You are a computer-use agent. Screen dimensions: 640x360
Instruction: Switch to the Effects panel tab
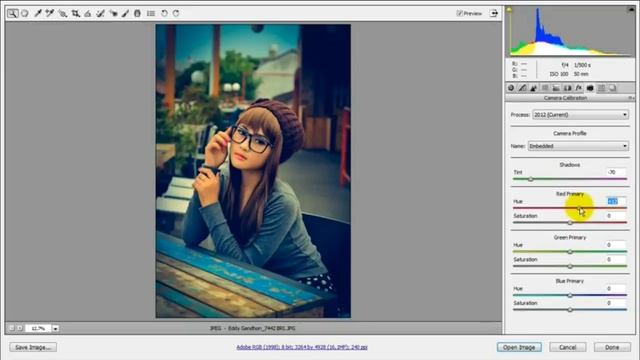(578, 88)
